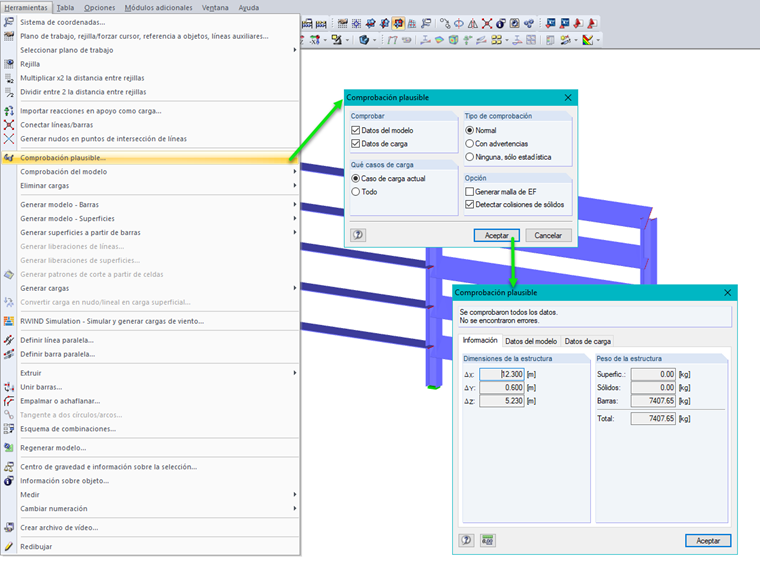Switch to Datos del modelo tab
Image resolution: width=760 pixels, height=570 pixels.
(531, 341)
